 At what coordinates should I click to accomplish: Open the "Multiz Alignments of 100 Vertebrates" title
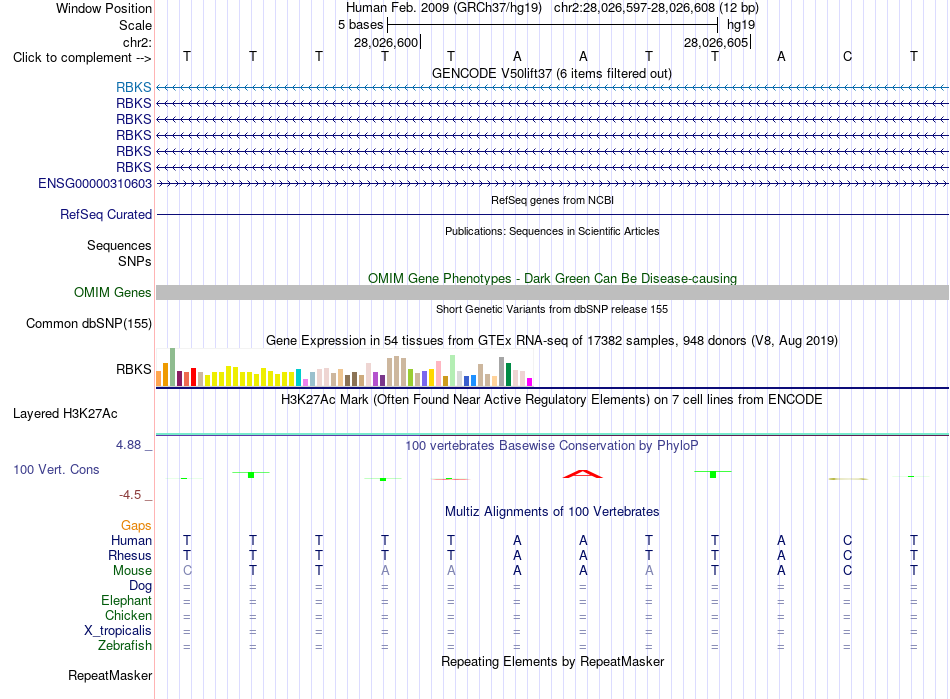click(552, 511)
